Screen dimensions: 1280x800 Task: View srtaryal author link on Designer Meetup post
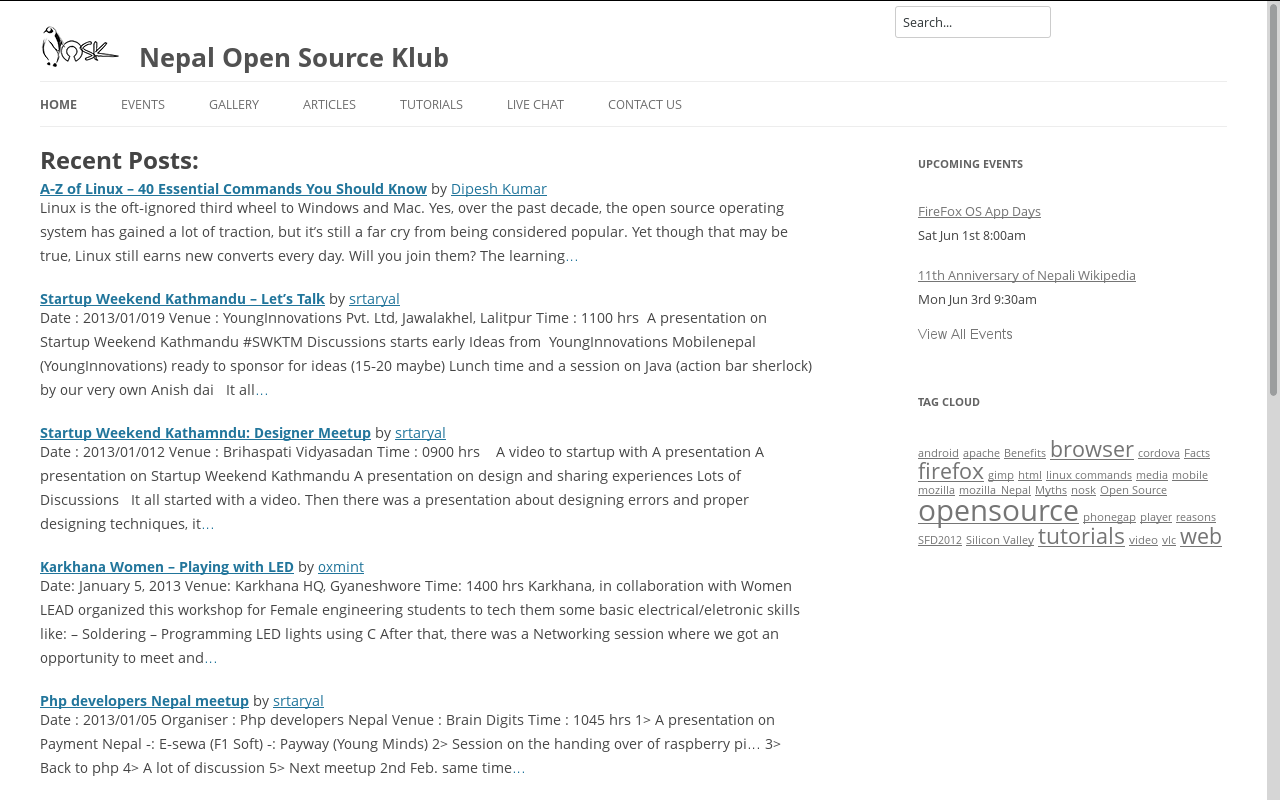pos(420,433)
